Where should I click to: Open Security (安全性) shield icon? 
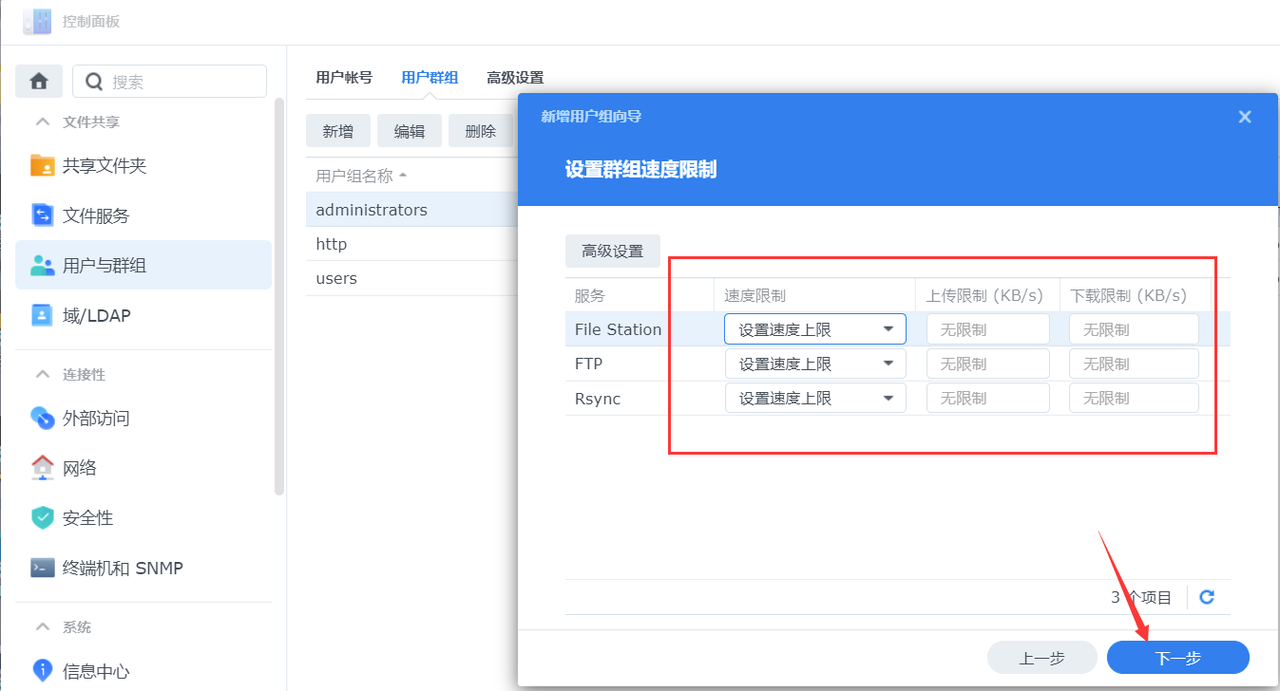coord(43,518)
